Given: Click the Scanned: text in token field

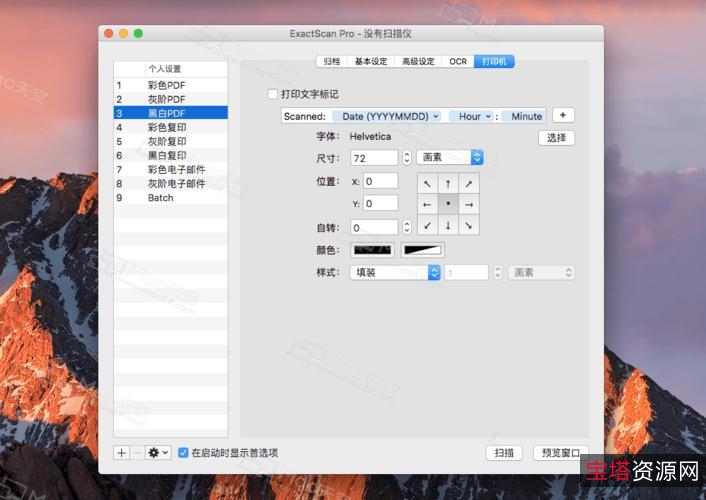Looking at the screenshot, I should (304, 116).
